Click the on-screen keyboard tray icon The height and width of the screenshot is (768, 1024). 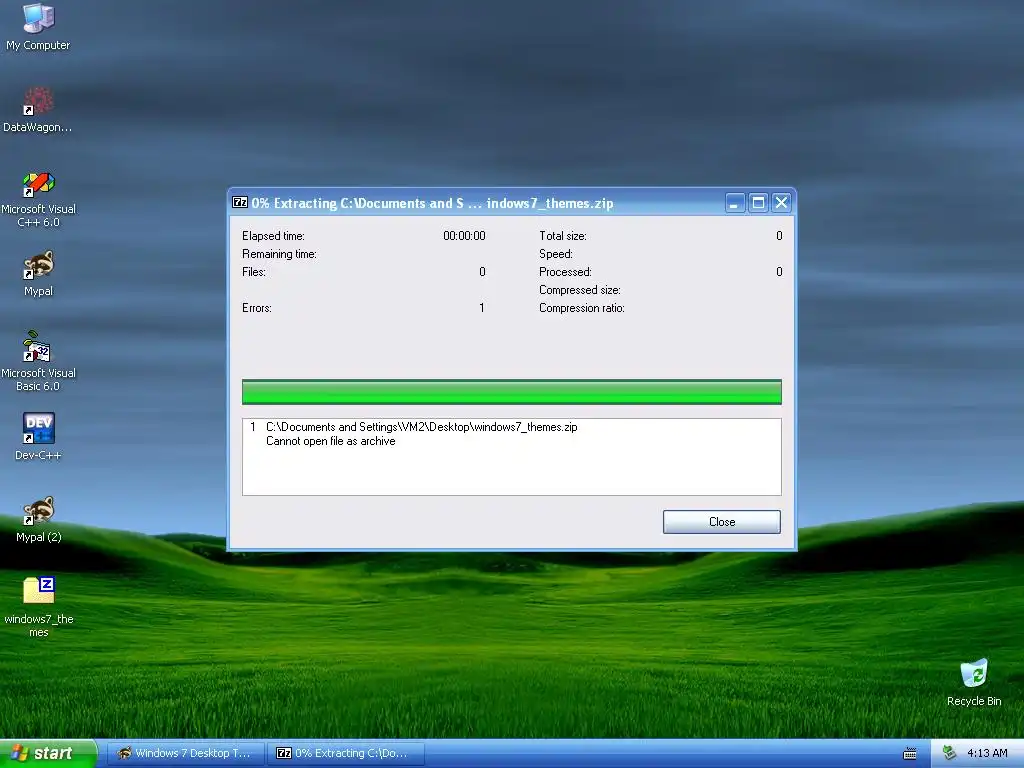(910, 754)
